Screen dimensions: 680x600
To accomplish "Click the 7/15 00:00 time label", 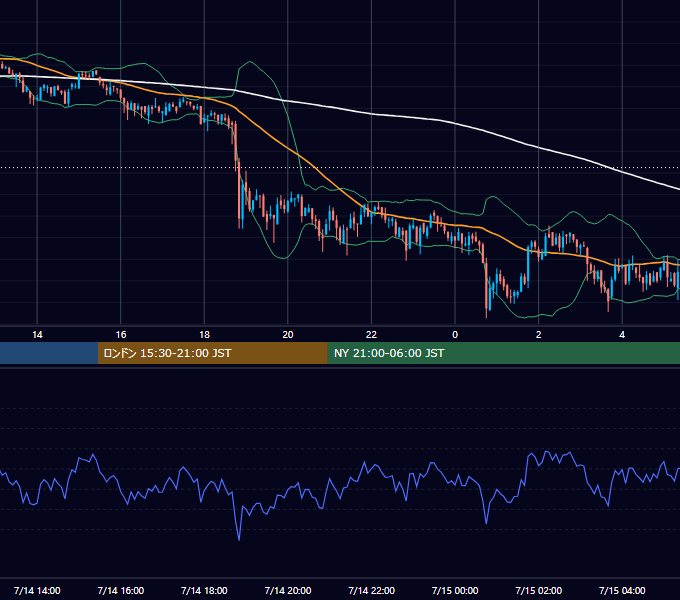I will pyautogui.click(x=455, y=590).
